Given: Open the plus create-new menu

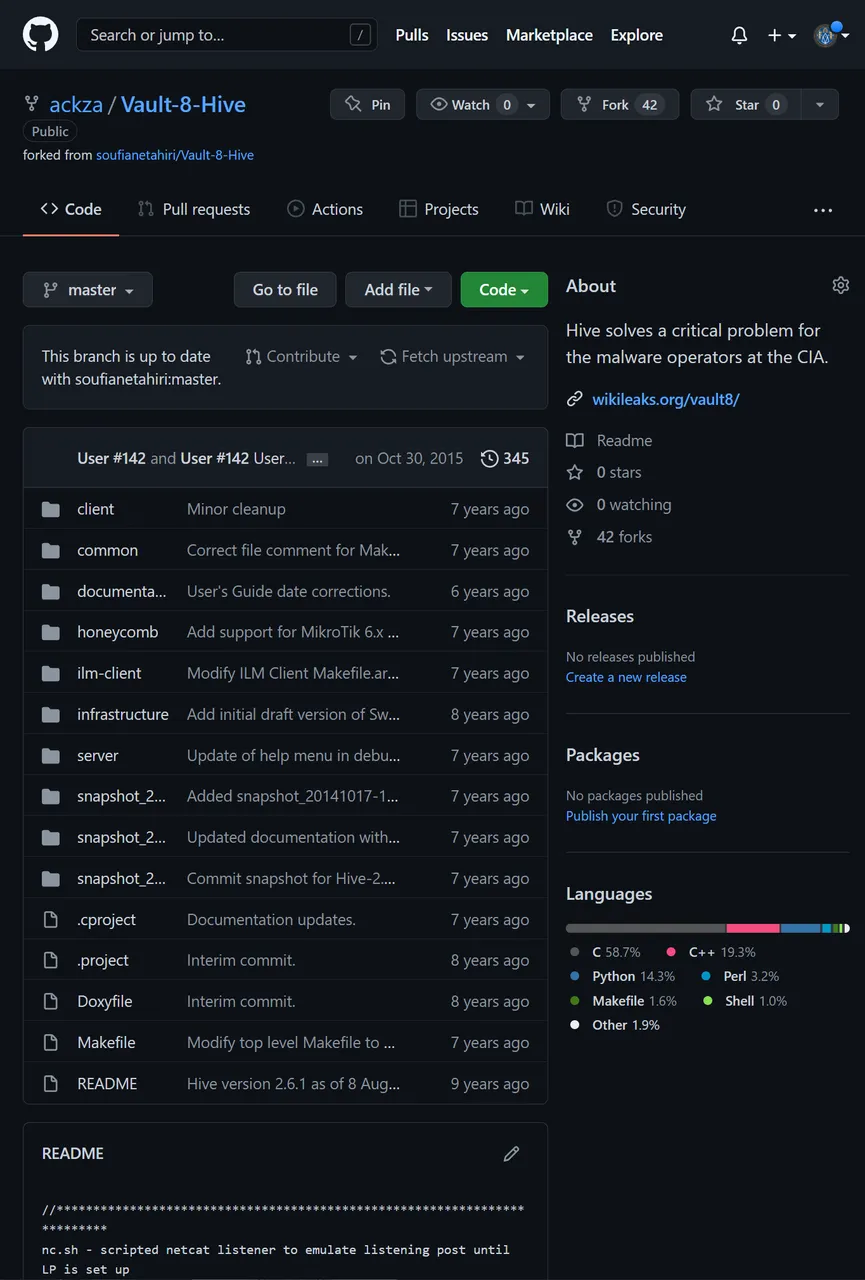Looking at the screenshot, I should coord(782,35).
